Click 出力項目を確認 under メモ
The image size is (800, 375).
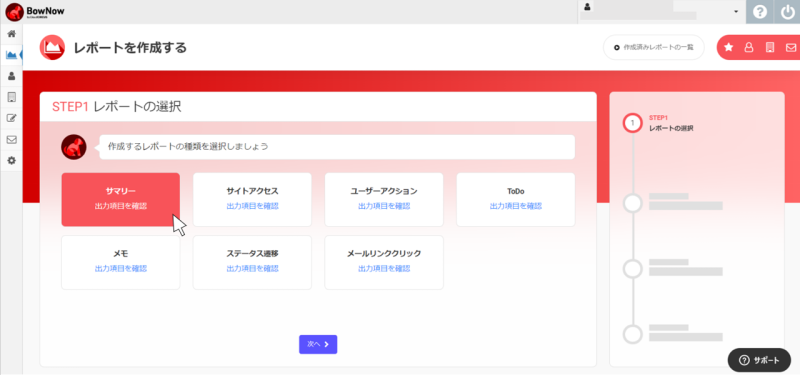[121, 269]
